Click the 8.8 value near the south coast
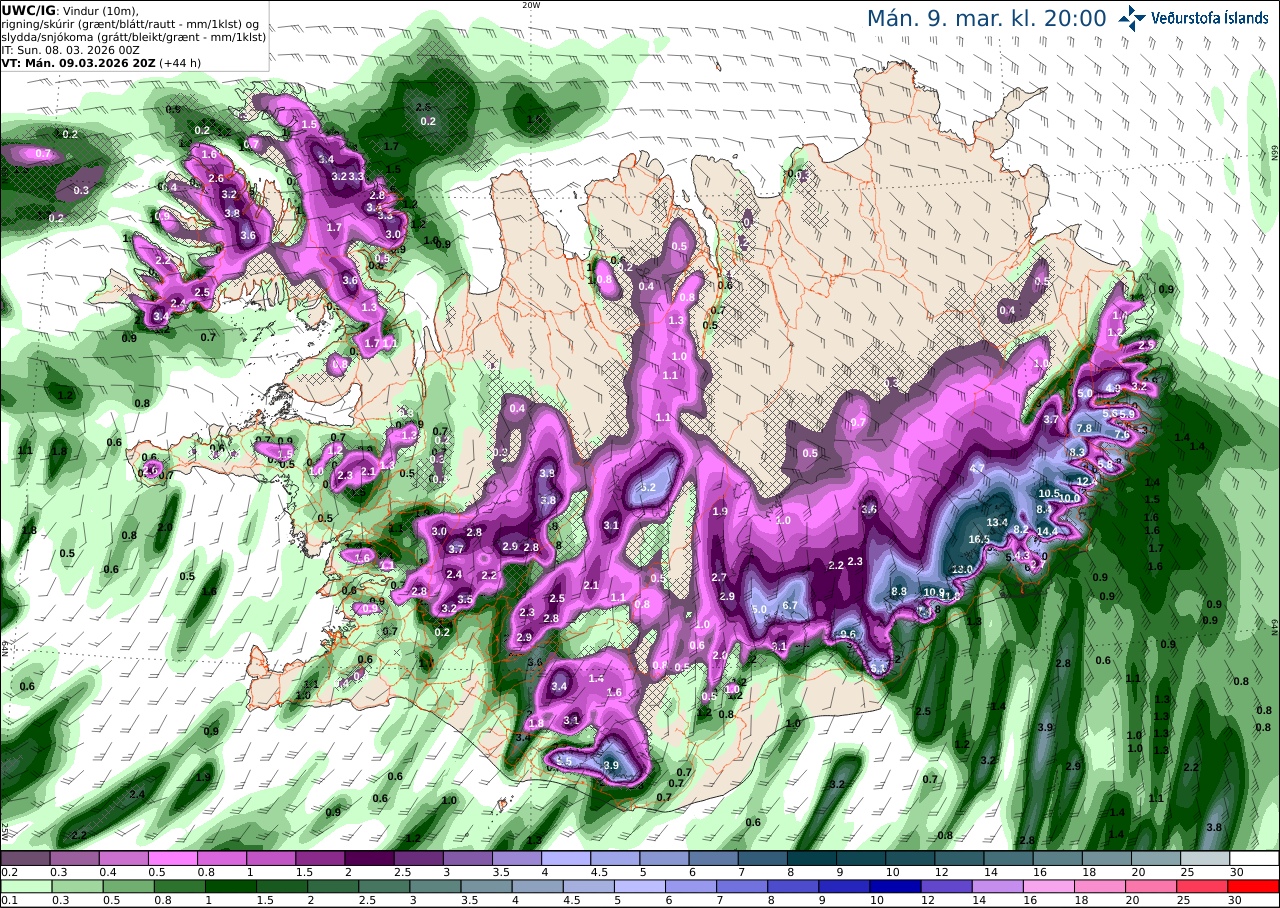Viewport: 1280px width, 908px height. point(899,591)
